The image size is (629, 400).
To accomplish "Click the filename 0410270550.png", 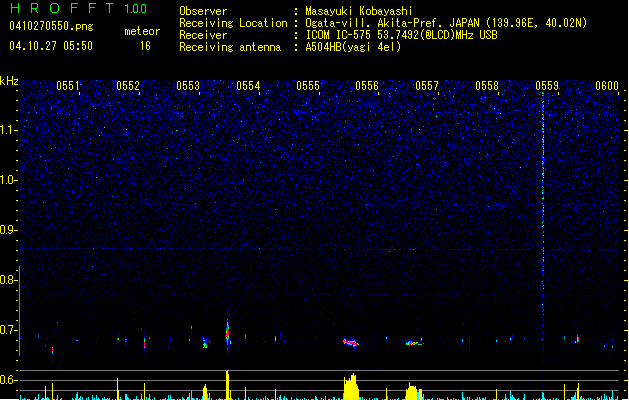I will coord(51,26).
